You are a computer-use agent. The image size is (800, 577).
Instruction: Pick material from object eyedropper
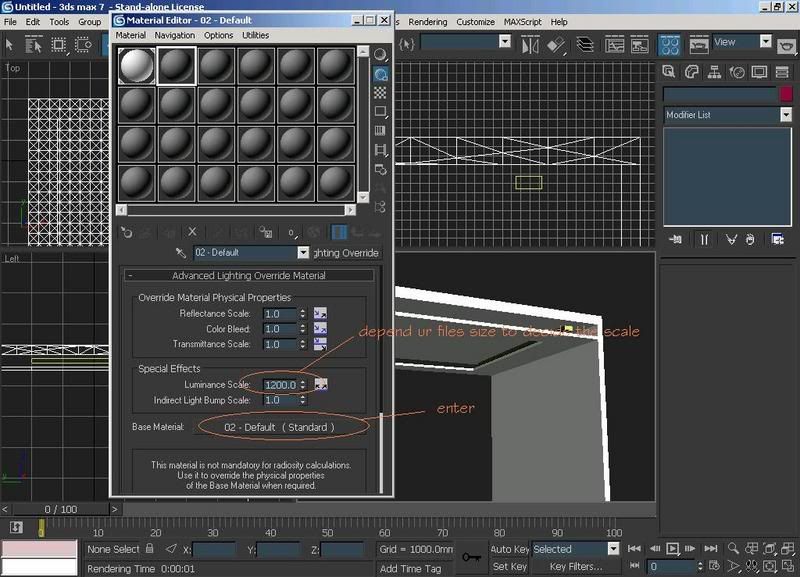181,253
